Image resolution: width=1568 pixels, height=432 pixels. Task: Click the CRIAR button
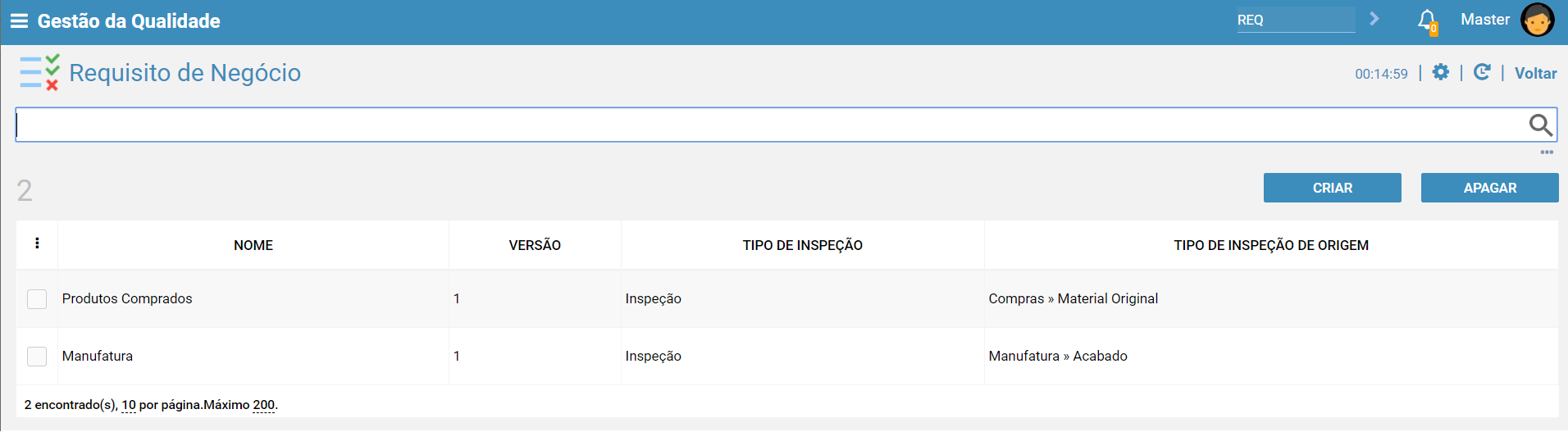click(1332, 188)
